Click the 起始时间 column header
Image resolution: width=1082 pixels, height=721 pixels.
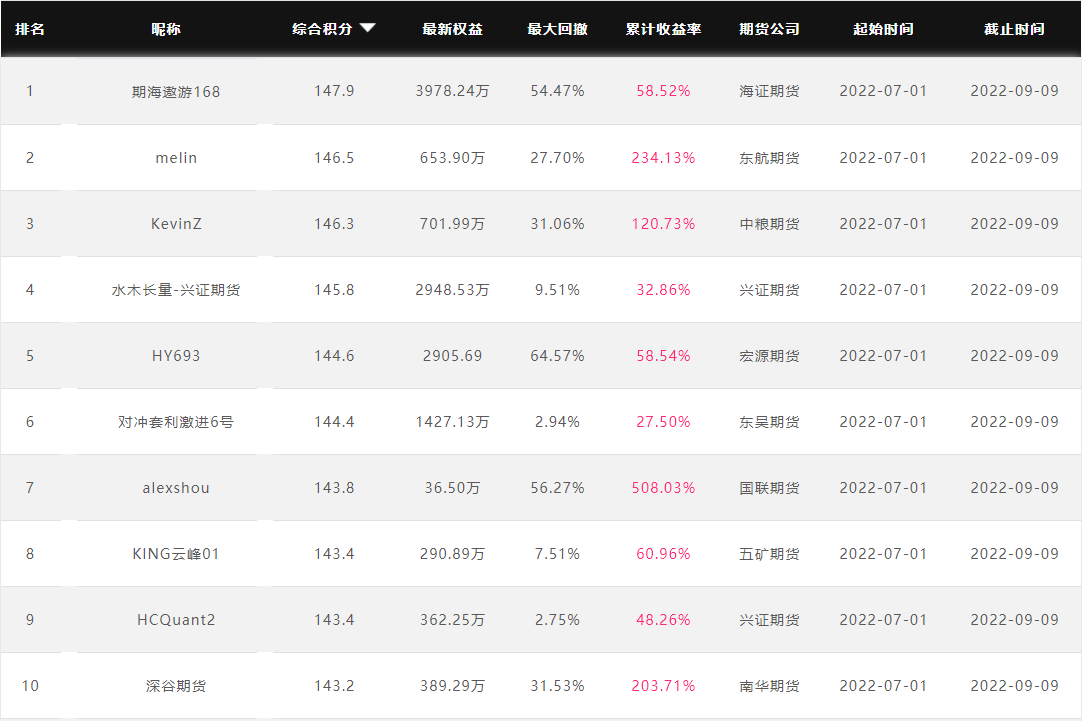[883, 29]
